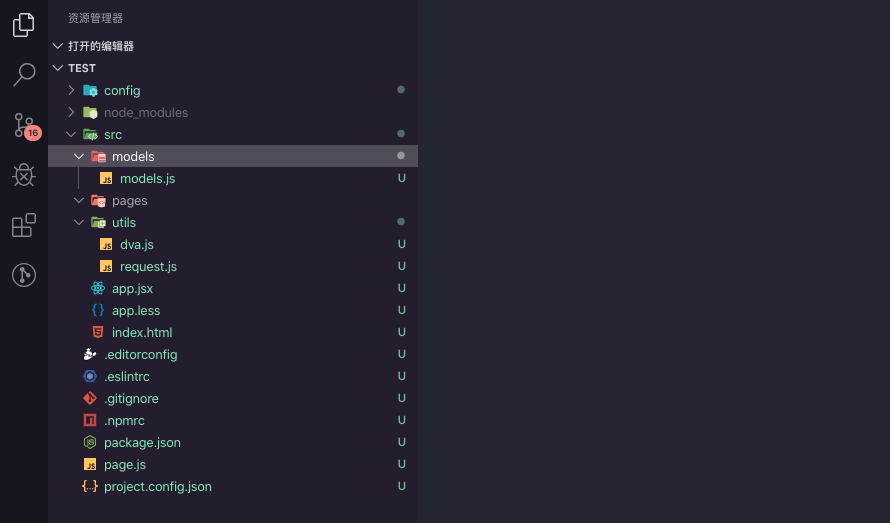Click the models folder red icon
Image resolution: width=890 pixels, height=523 pixels.
pyautogui.click(x=98, y=156)
